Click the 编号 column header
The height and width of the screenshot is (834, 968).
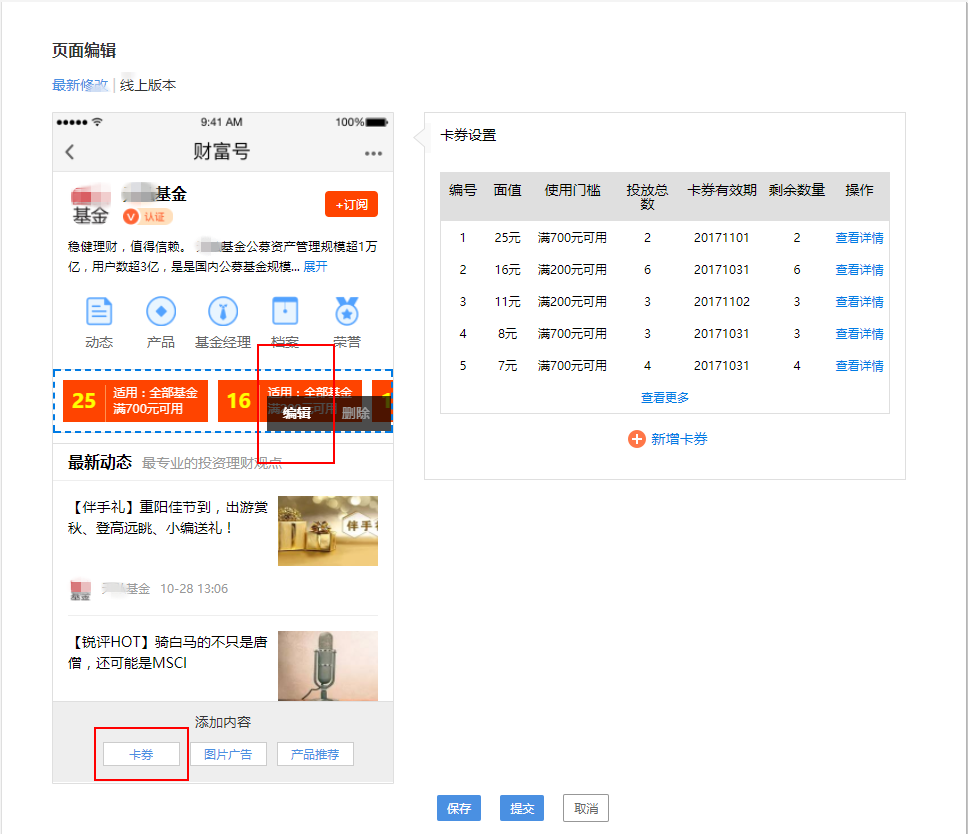(x=463, y=190)
